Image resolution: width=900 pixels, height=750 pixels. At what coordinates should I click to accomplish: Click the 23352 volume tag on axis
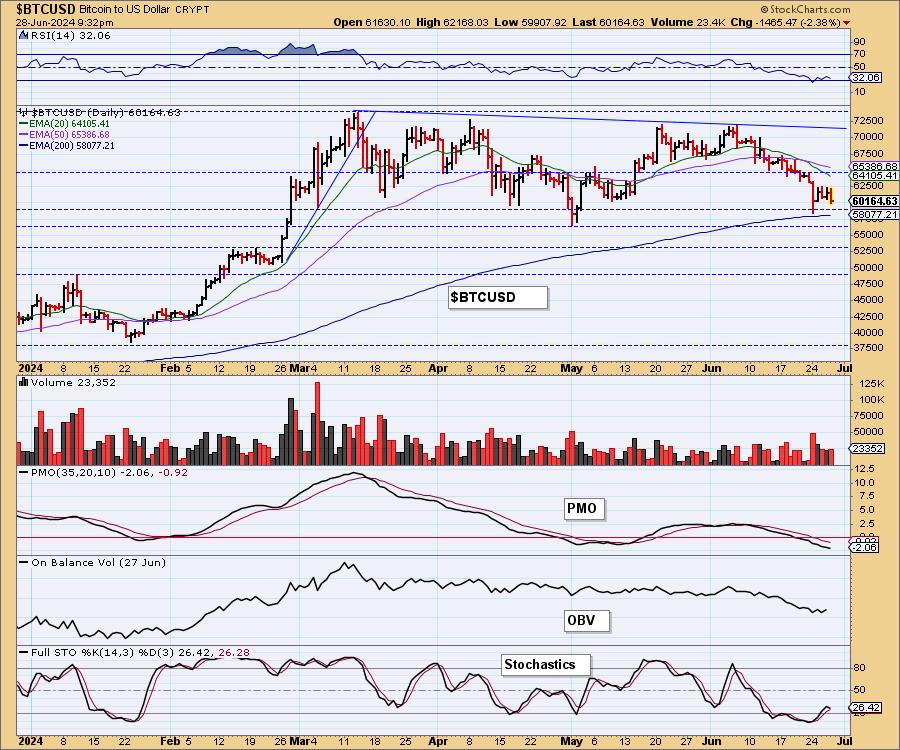click(x=867, y=449)
